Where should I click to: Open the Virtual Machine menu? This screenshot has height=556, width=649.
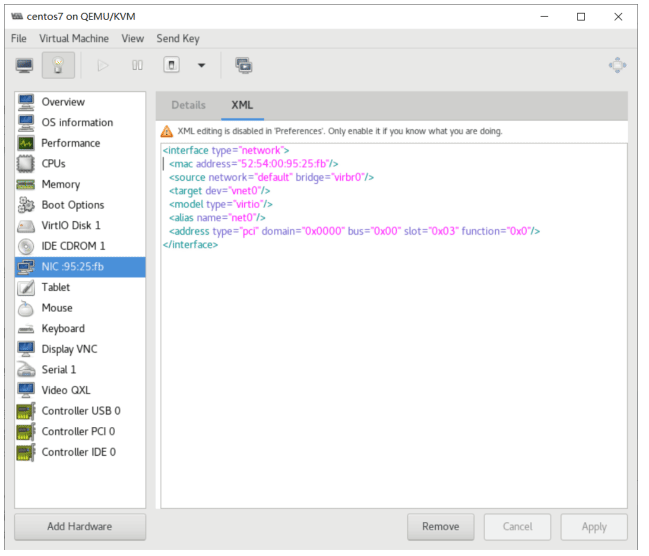(74, 39)
